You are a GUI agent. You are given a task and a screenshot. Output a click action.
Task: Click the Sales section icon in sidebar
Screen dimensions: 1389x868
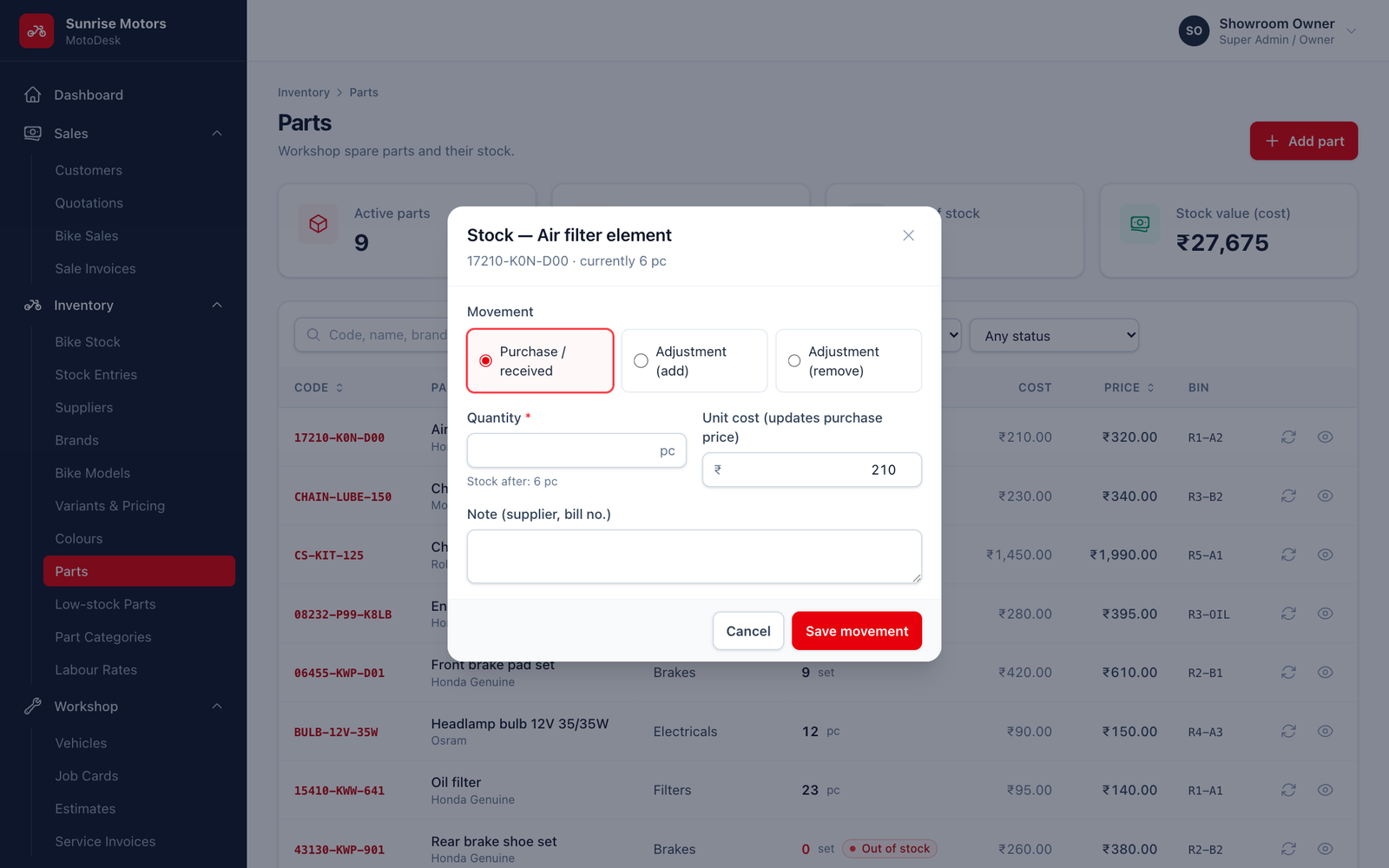click(x=33, y=133)
